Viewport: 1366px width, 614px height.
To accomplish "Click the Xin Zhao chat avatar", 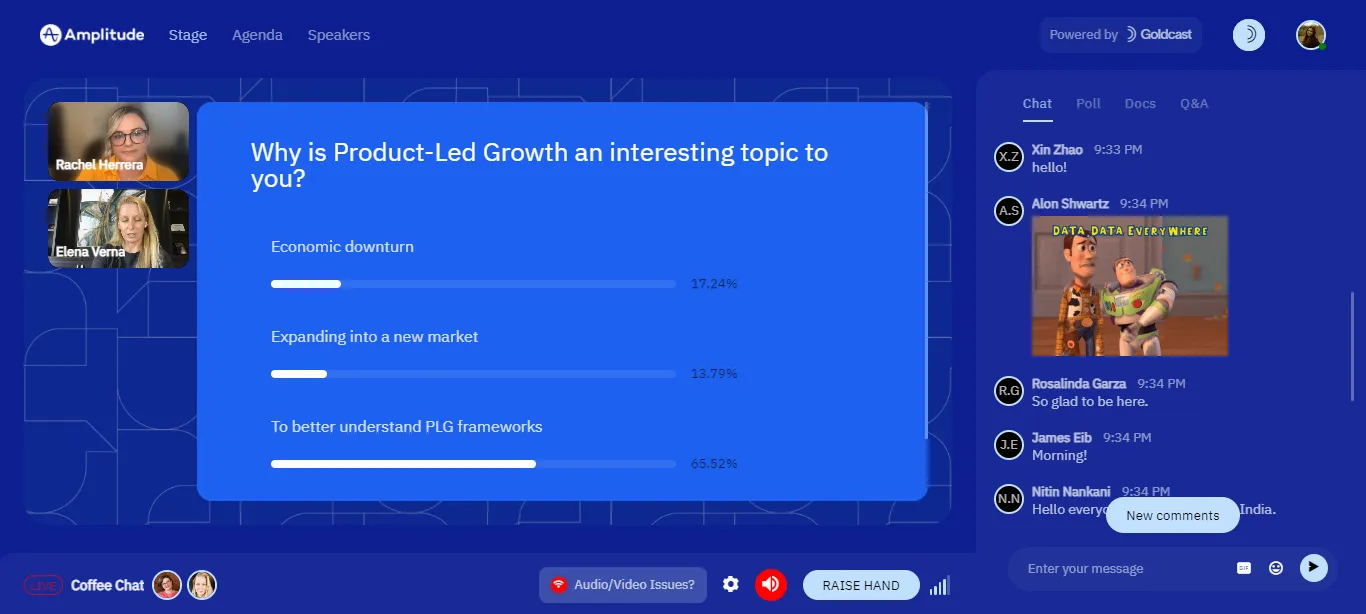I will [x=1009, y=158].
